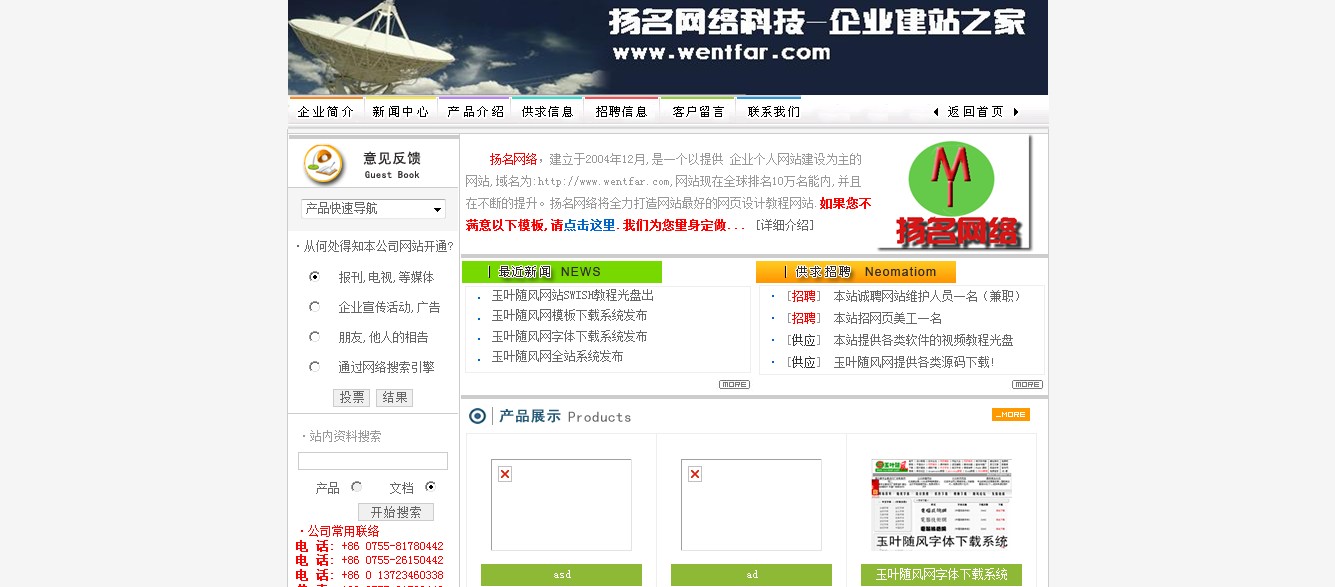Open the 联系我们 navigation item
This screenshot has width=1335, height=587.
[773, 111]
